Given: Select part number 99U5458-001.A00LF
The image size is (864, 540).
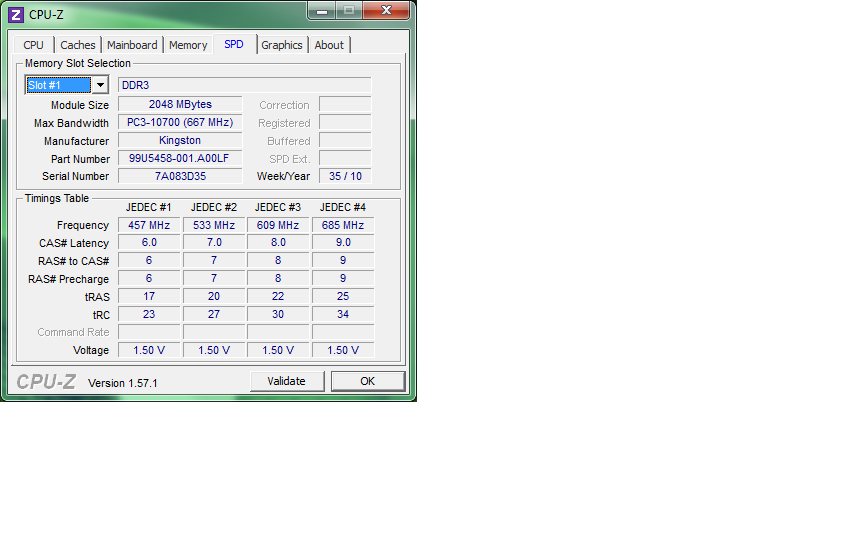Looking at the screenshot, I should (180, 159).
